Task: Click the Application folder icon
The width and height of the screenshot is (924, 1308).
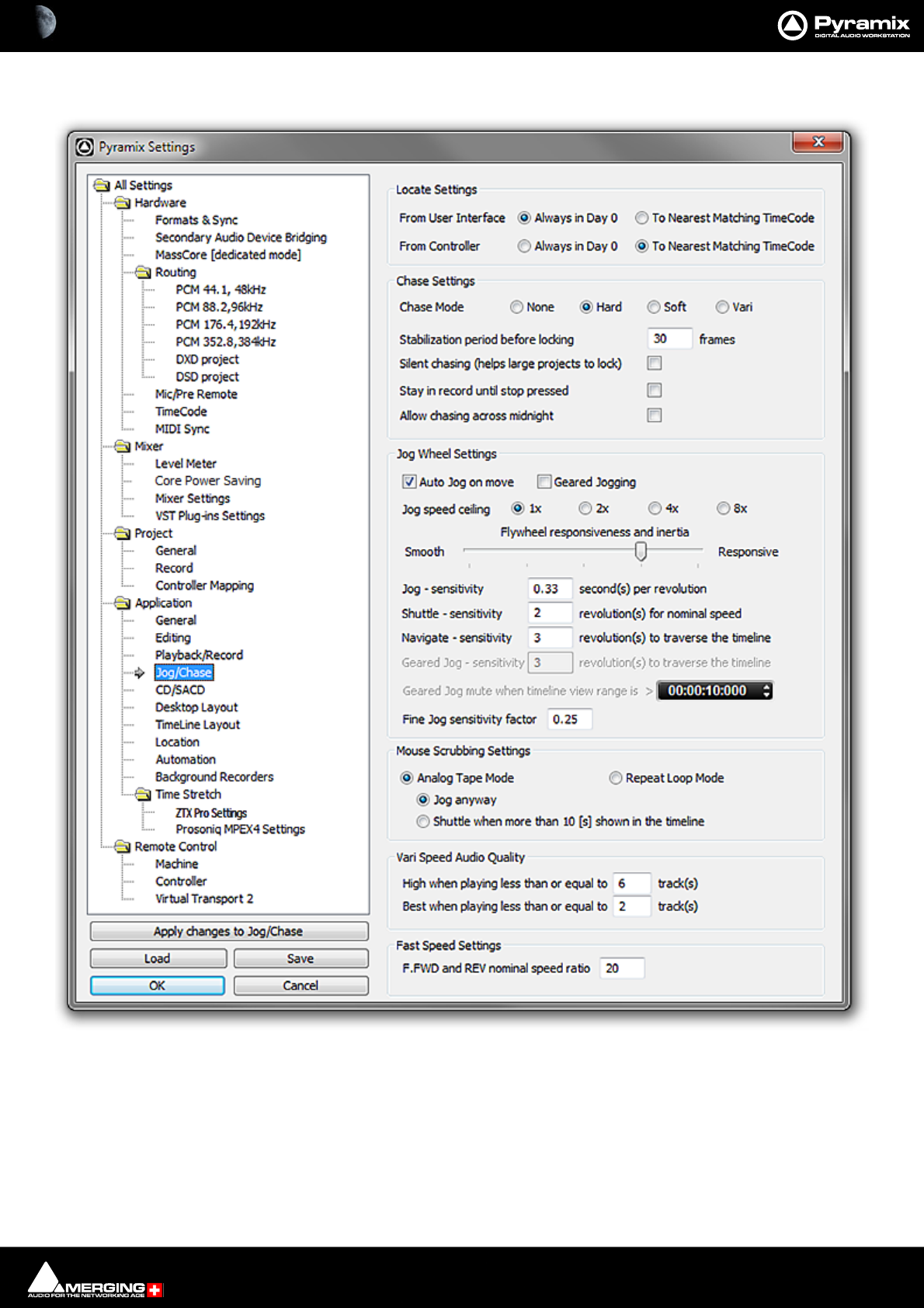Action: pos(123,603)
